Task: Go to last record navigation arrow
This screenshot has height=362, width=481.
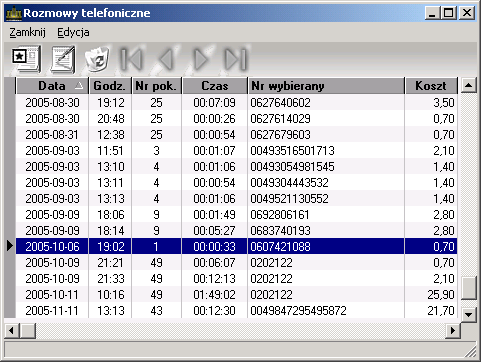Action: (x=236, y=60)
